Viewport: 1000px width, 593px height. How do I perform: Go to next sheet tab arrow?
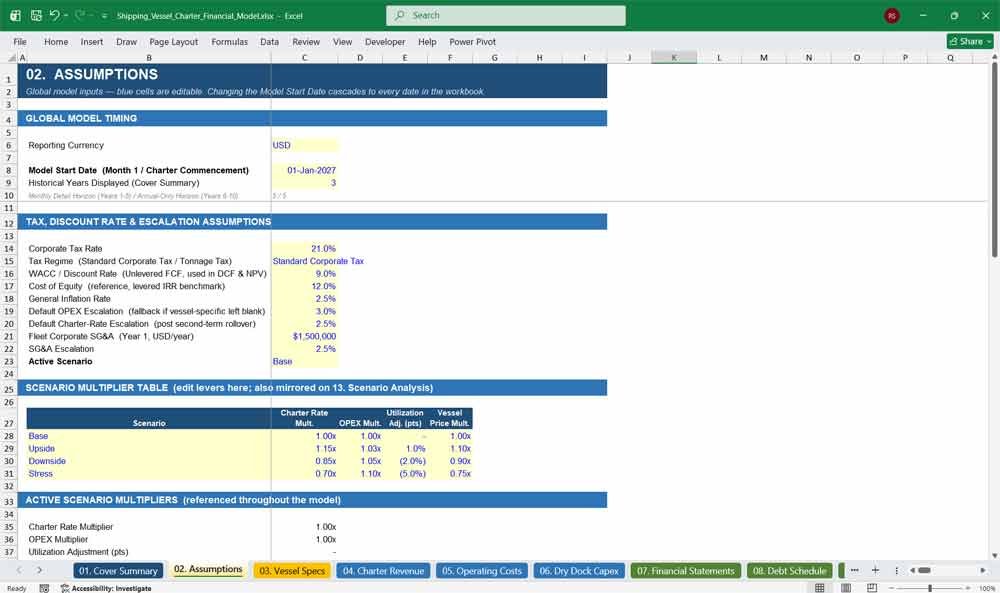40,570
